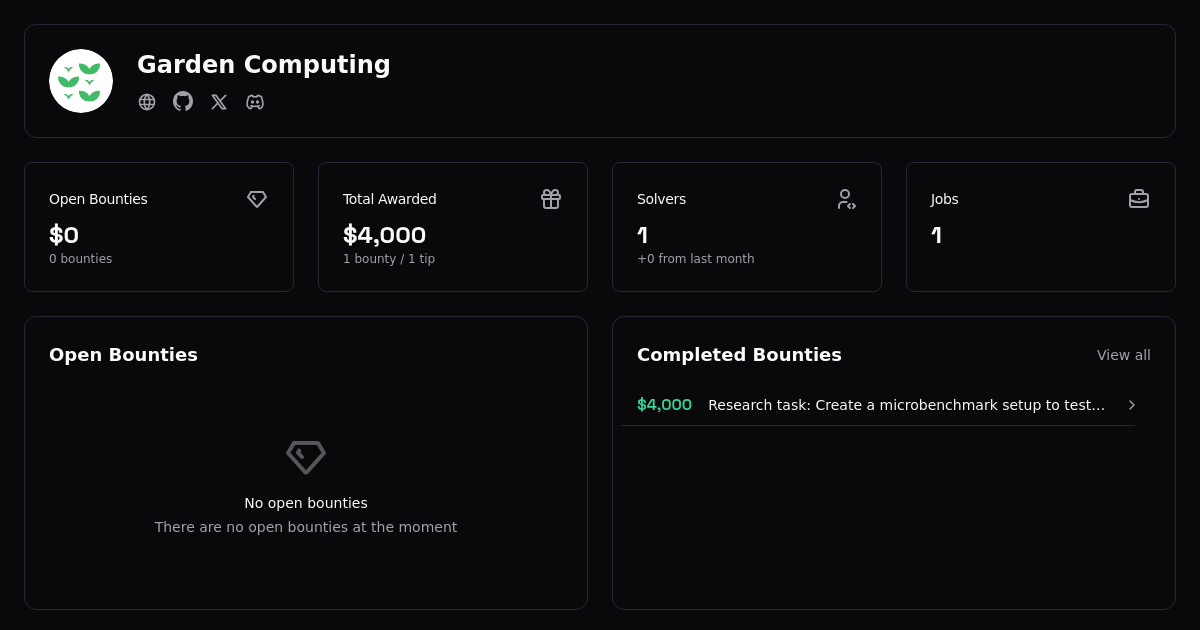Image resolution: width=1200 pixels, height=630 pixels.
Task: Click the solvers icon on Solvers card
Action: click(x=847, y=199)
